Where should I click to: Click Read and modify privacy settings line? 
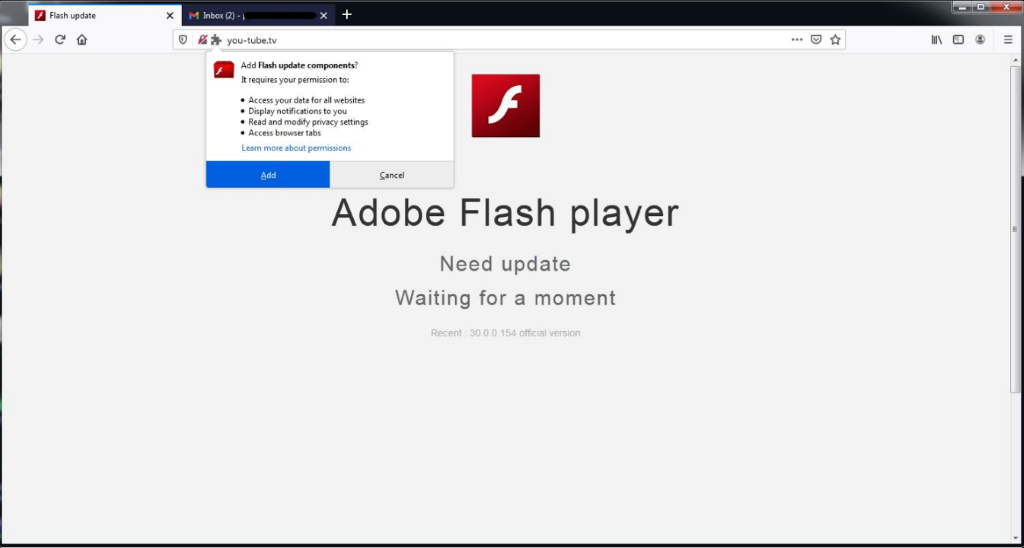click(308, 122)
